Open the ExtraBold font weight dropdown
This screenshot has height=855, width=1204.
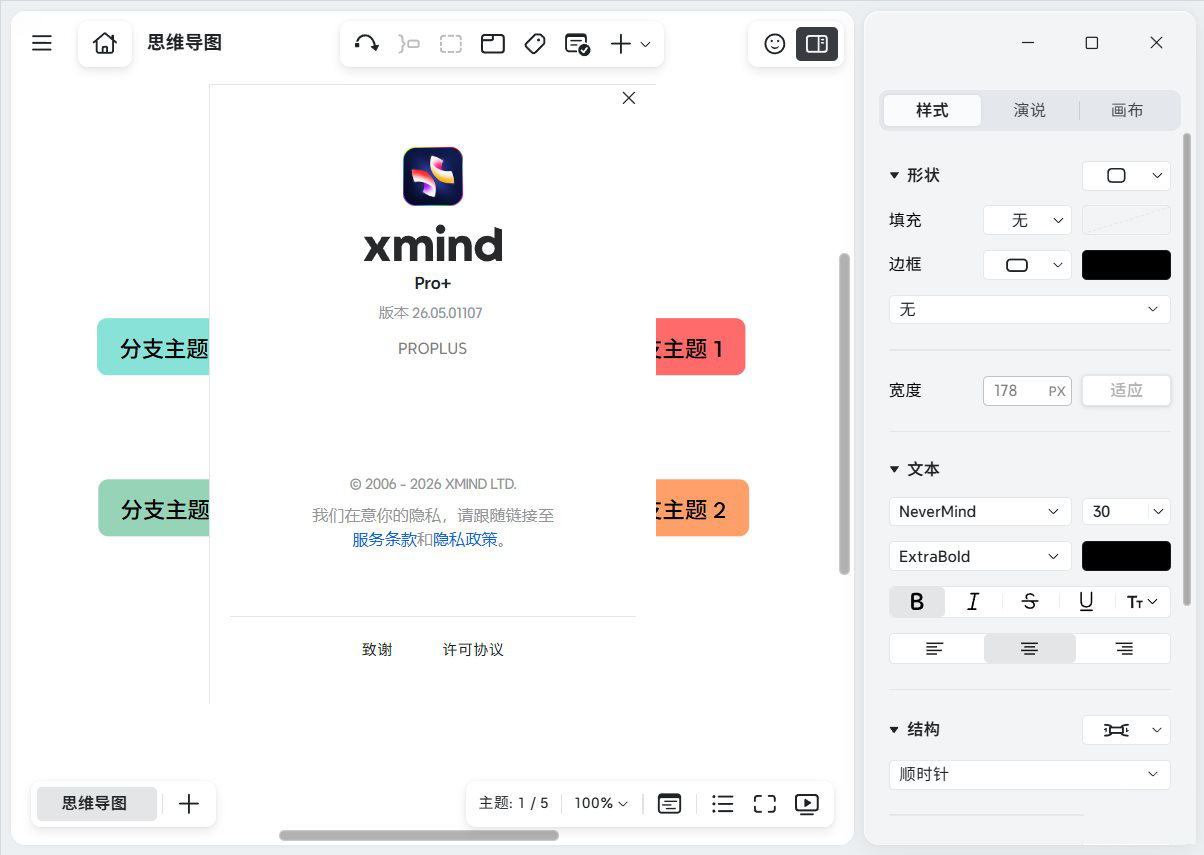tap(980, 556)
